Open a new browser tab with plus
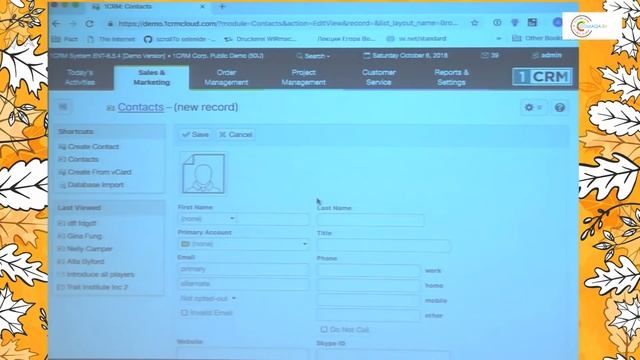This screenshot has width=640, height=360. tap(222, 7)
